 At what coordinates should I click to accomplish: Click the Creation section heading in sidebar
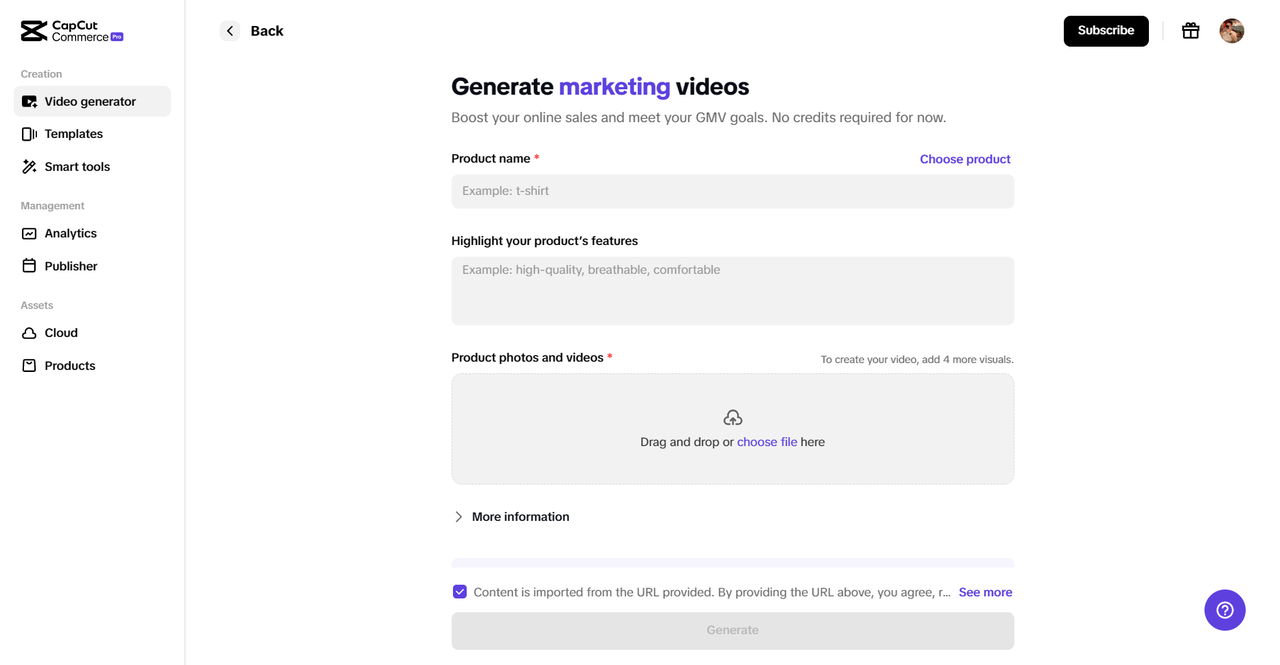pyautogui.click(x=41, y=74)
